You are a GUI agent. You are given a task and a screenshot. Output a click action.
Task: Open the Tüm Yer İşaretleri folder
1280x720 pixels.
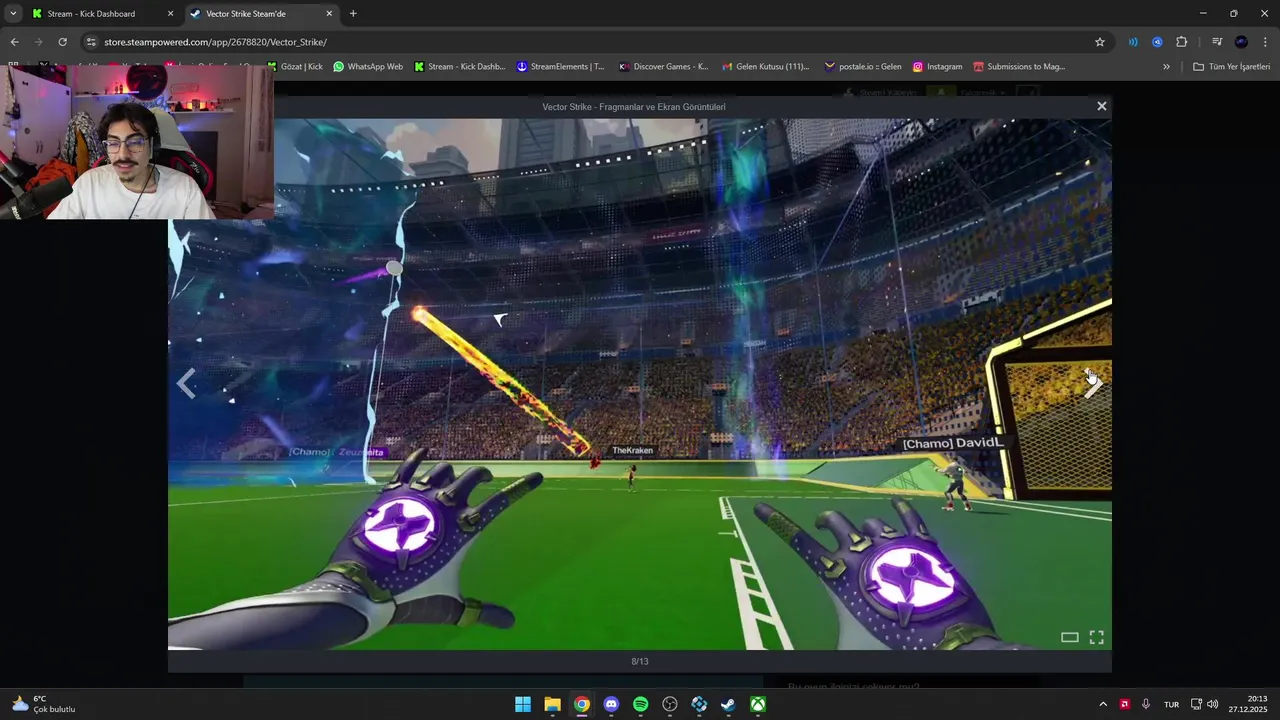(1232, 67)
